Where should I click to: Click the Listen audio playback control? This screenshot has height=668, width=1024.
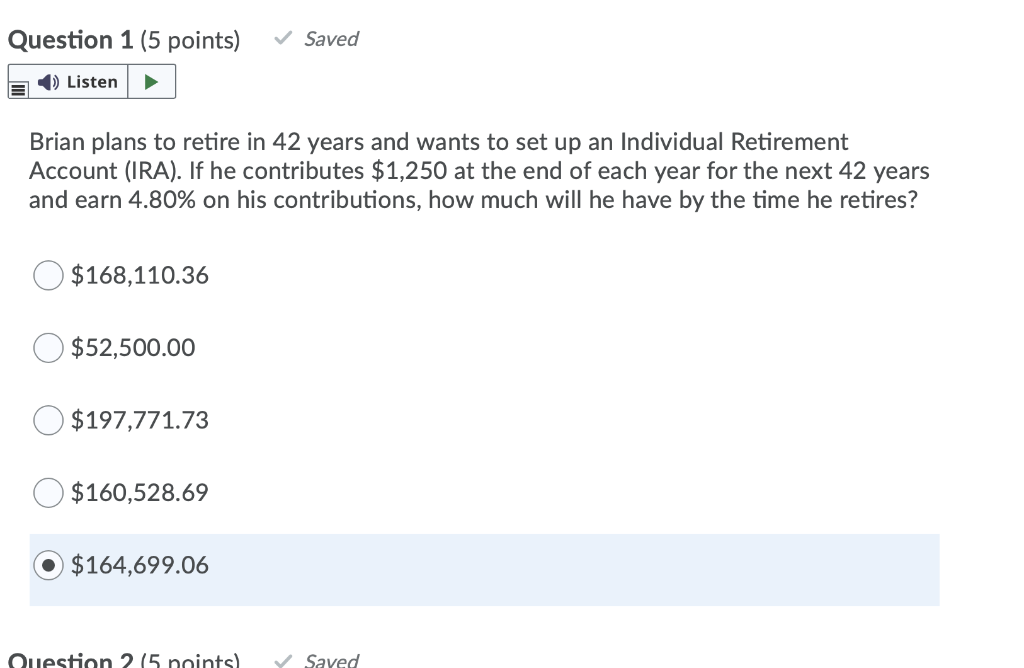pos(152,81)
